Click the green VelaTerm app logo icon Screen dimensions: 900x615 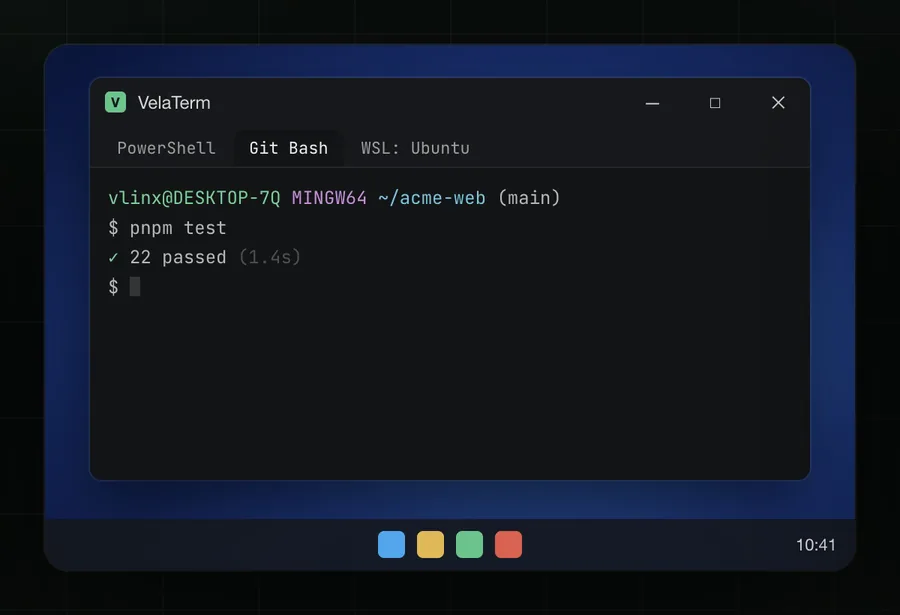click(115, 102)
